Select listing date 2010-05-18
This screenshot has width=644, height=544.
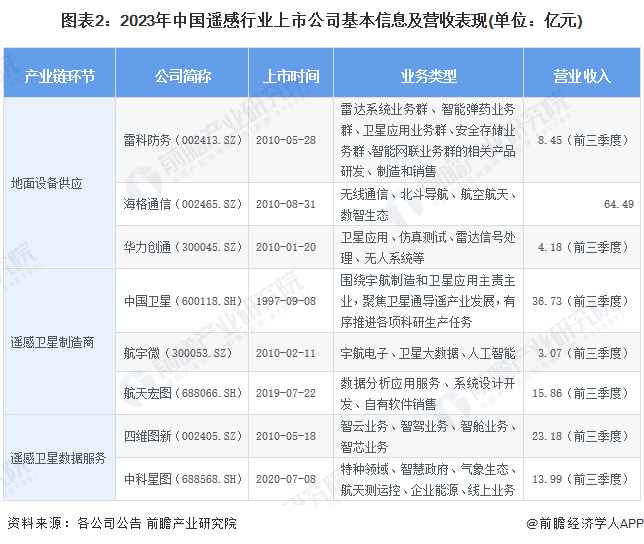pyautogui.click(x=286, y=436)
